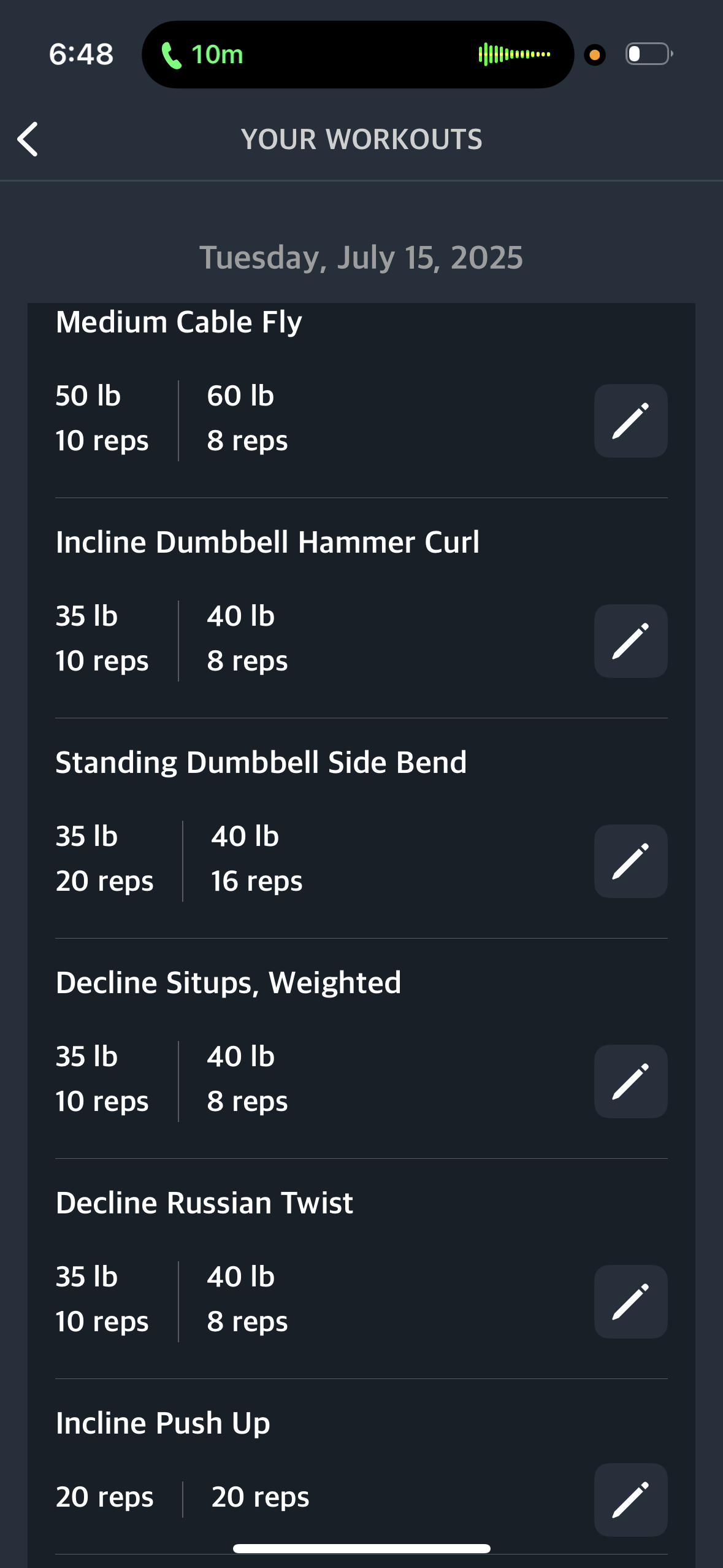Tap the green call audio waveform
This screenshot has height=1568, width=723.
515,54
